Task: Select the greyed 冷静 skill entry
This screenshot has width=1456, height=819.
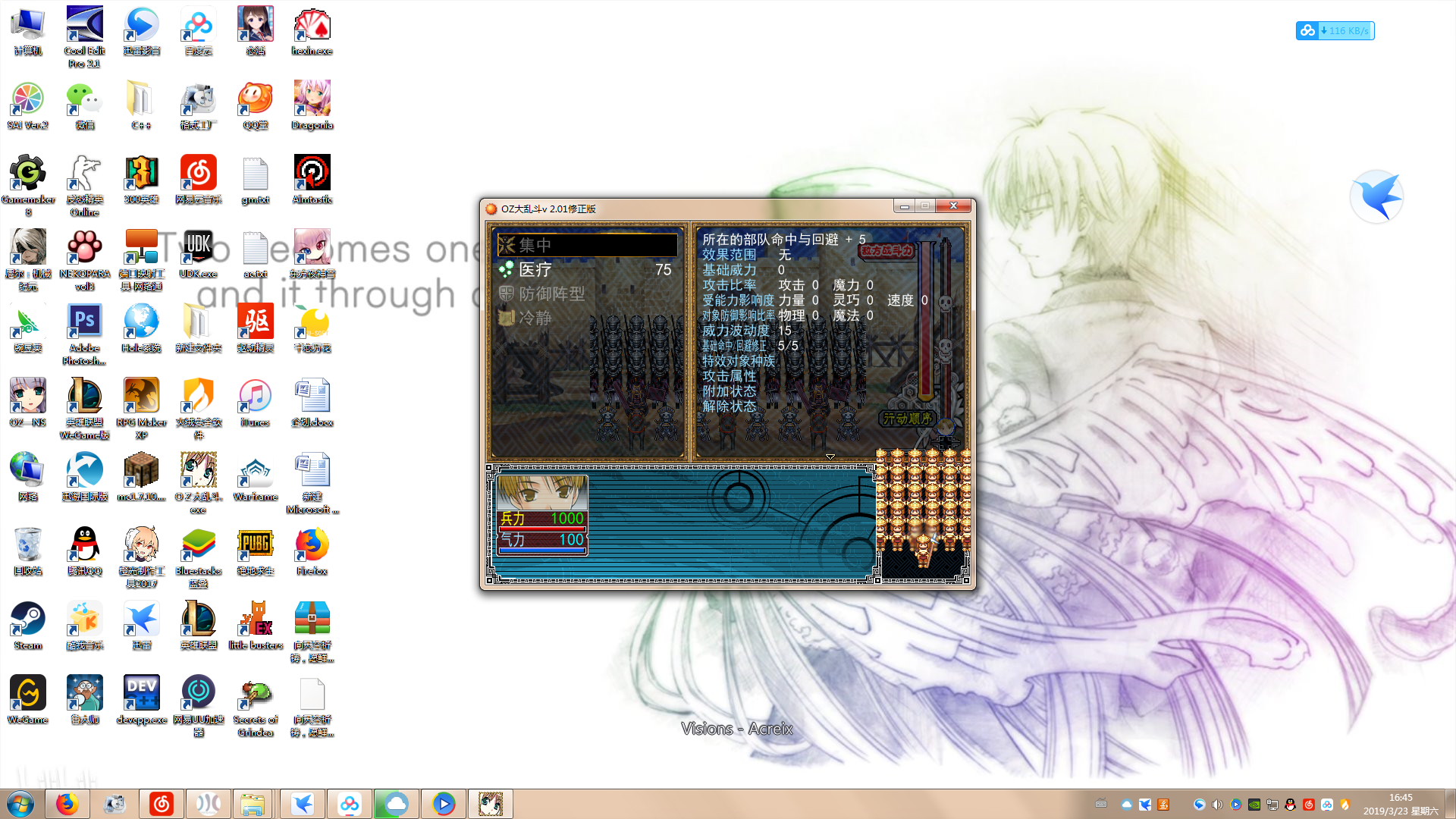Action: pyautogui.click(x=587, y=318)
